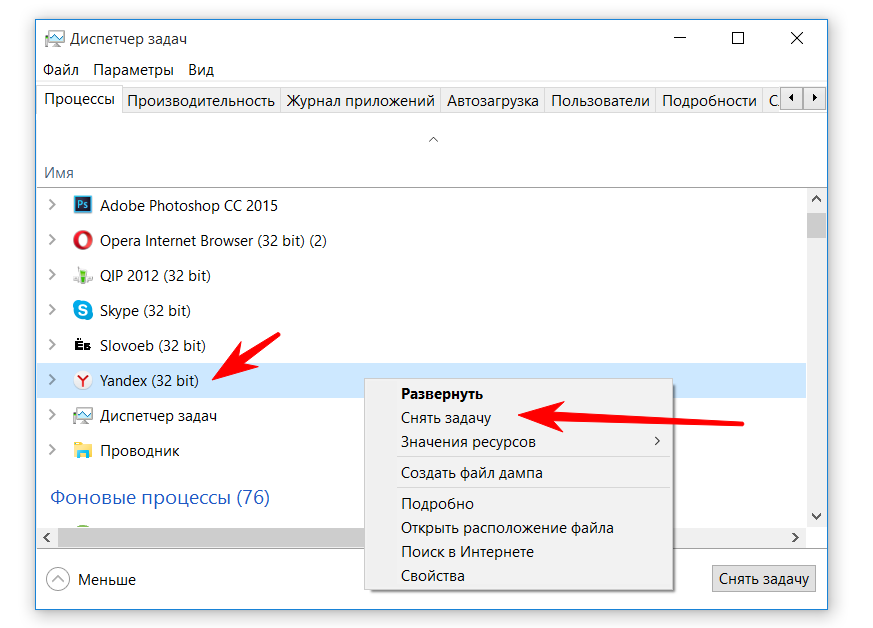Collapse view with the Меньше toggle
The height and width of the screenshot is (628, 873).
pos(59,580)
